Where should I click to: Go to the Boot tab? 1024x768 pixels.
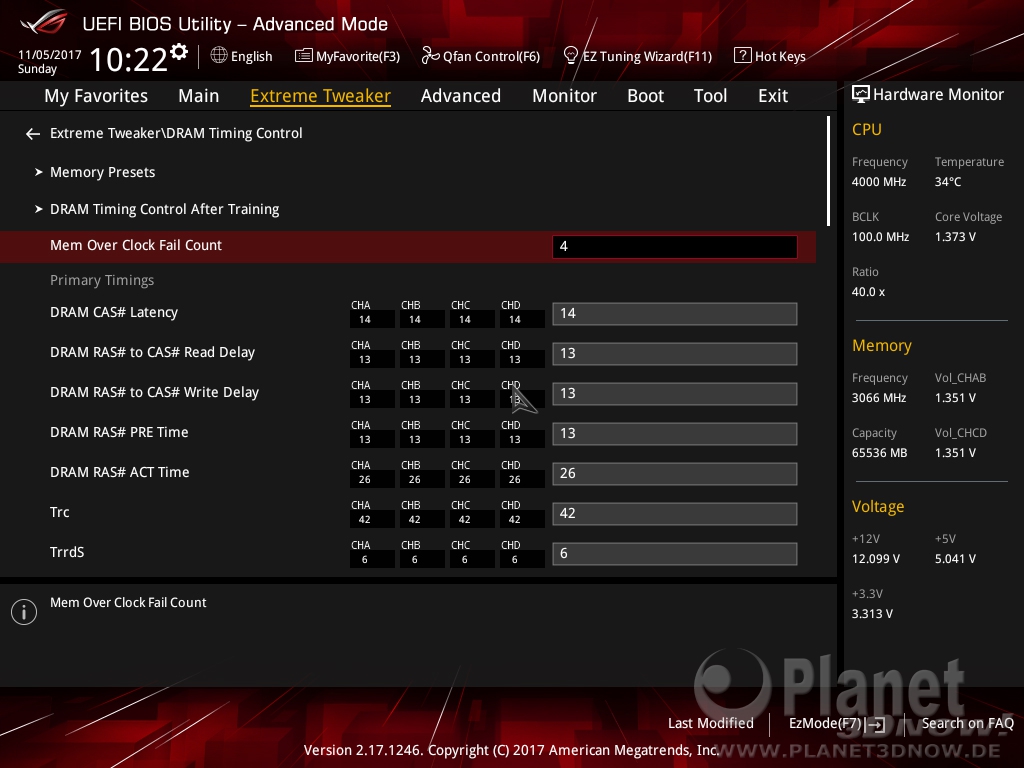645,96
